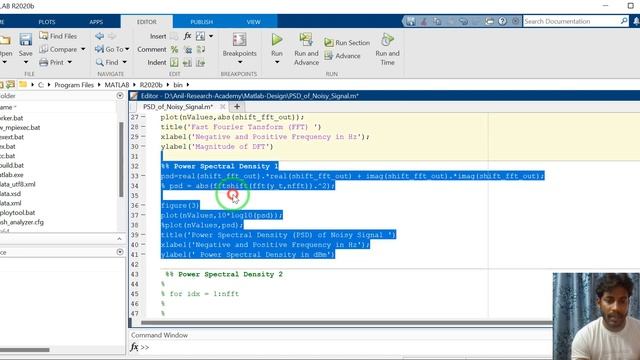The height and width of the screenshot is (360, 640).
Task: Select deploytool.bat in folder list
Action: tap(18, 213)
